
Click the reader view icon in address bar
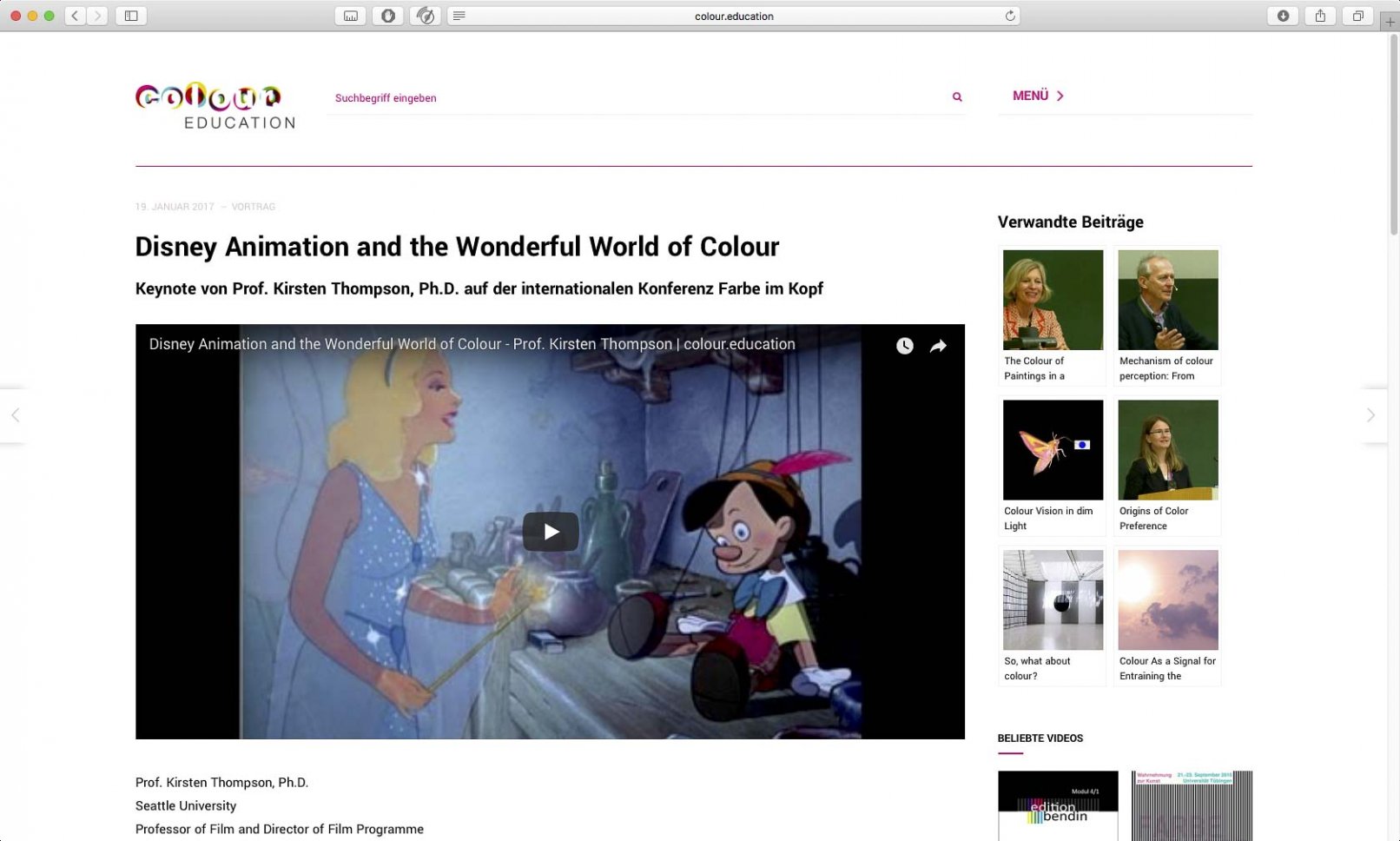tap(459, 16)
